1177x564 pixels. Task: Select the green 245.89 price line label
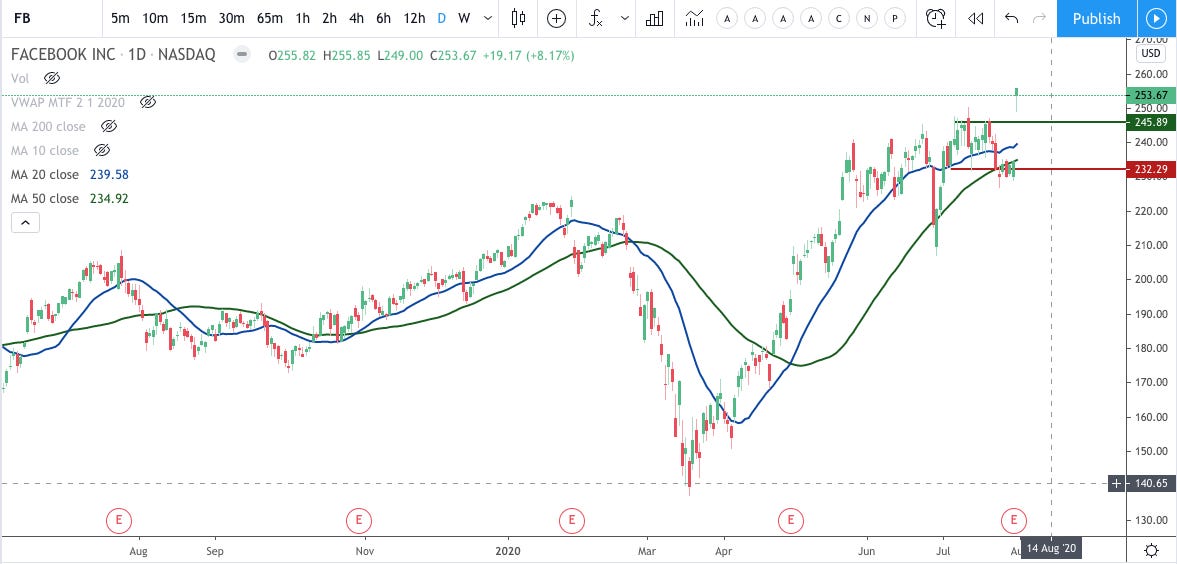click(1151, 122)
